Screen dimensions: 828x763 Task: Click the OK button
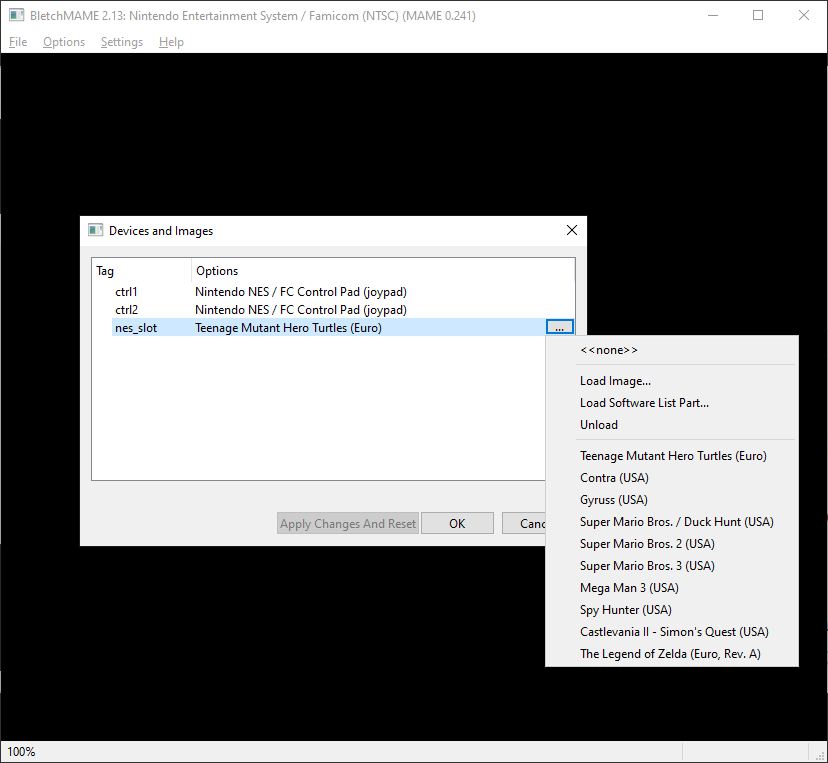(457, 523)
